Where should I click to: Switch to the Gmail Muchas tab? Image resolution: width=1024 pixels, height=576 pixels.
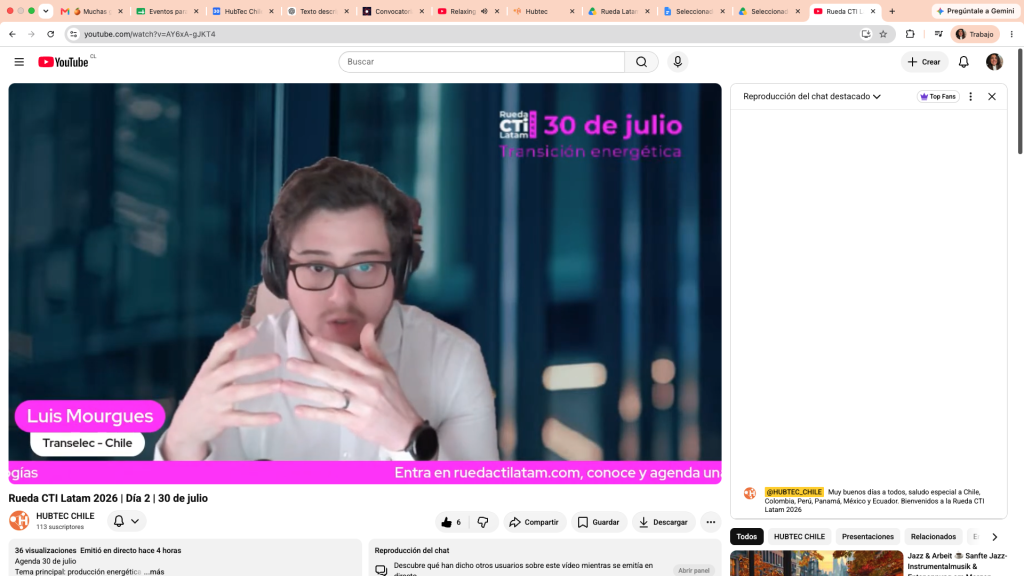91,11
